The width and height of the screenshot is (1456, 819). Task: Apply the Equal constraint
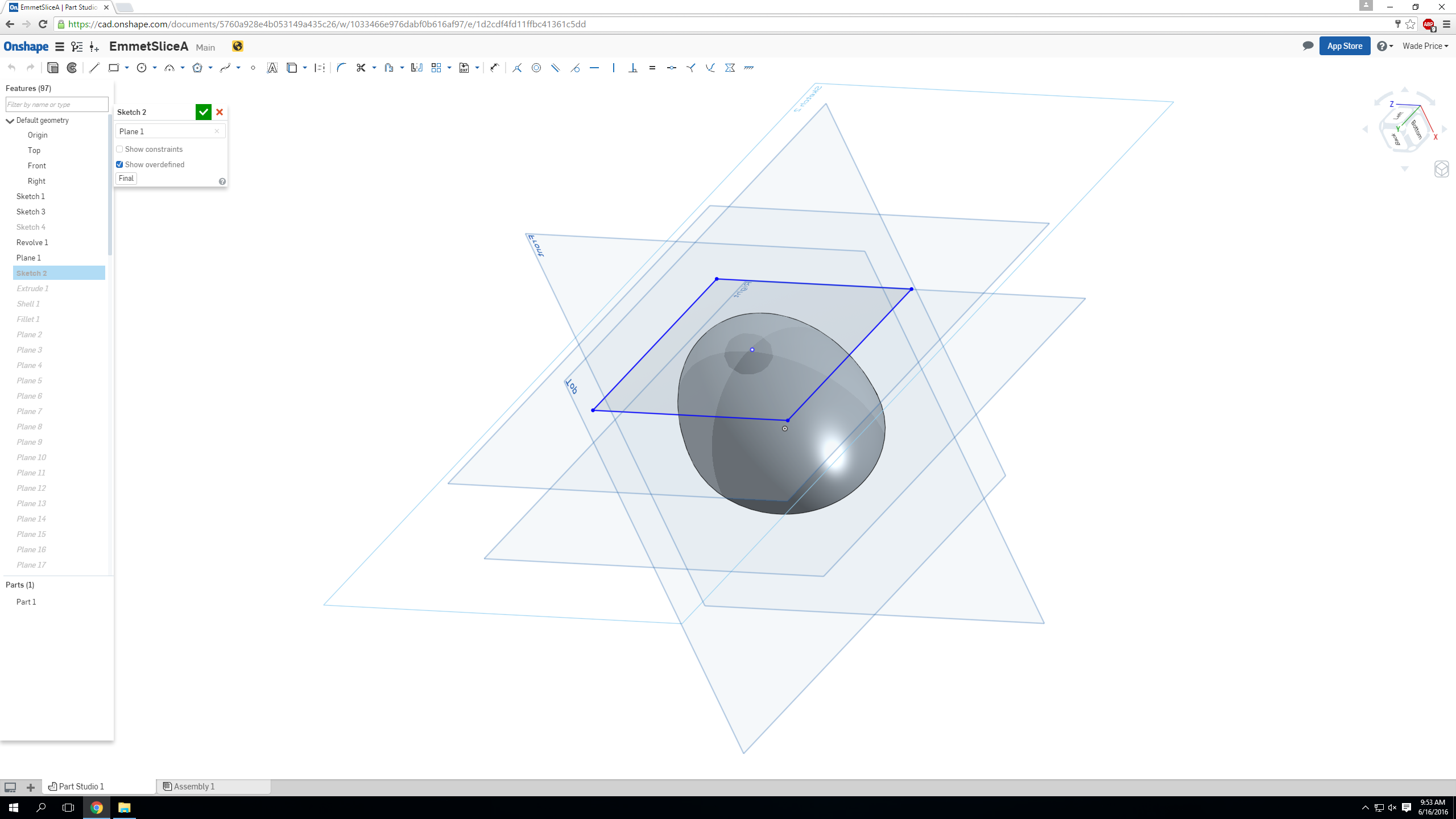point(652,68)
